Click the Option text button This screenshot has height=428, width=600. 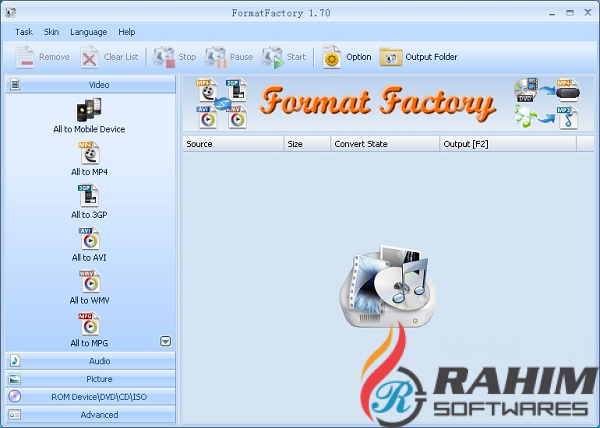click(359, 57)
